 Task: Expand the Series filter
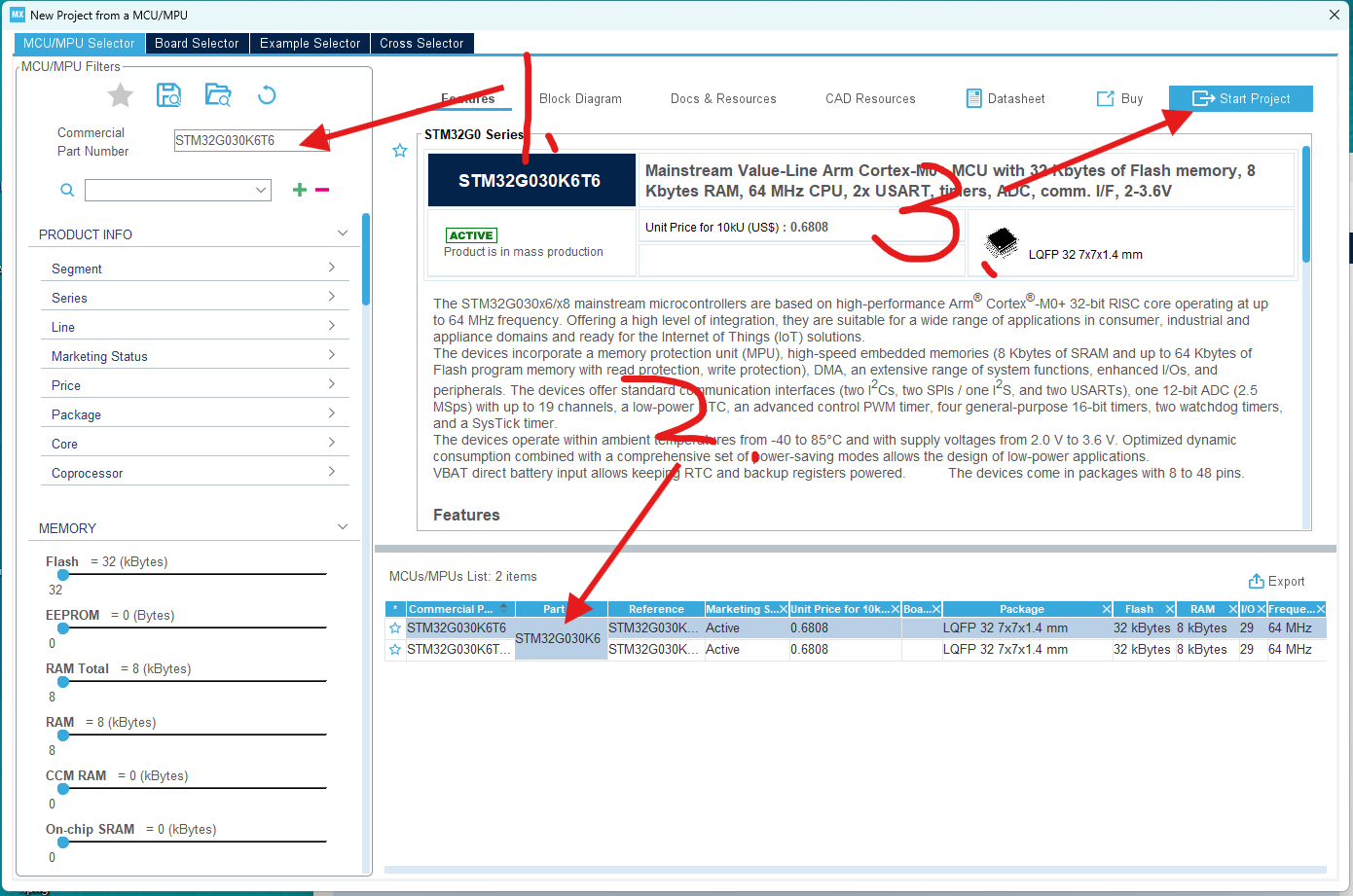[332, 297]
